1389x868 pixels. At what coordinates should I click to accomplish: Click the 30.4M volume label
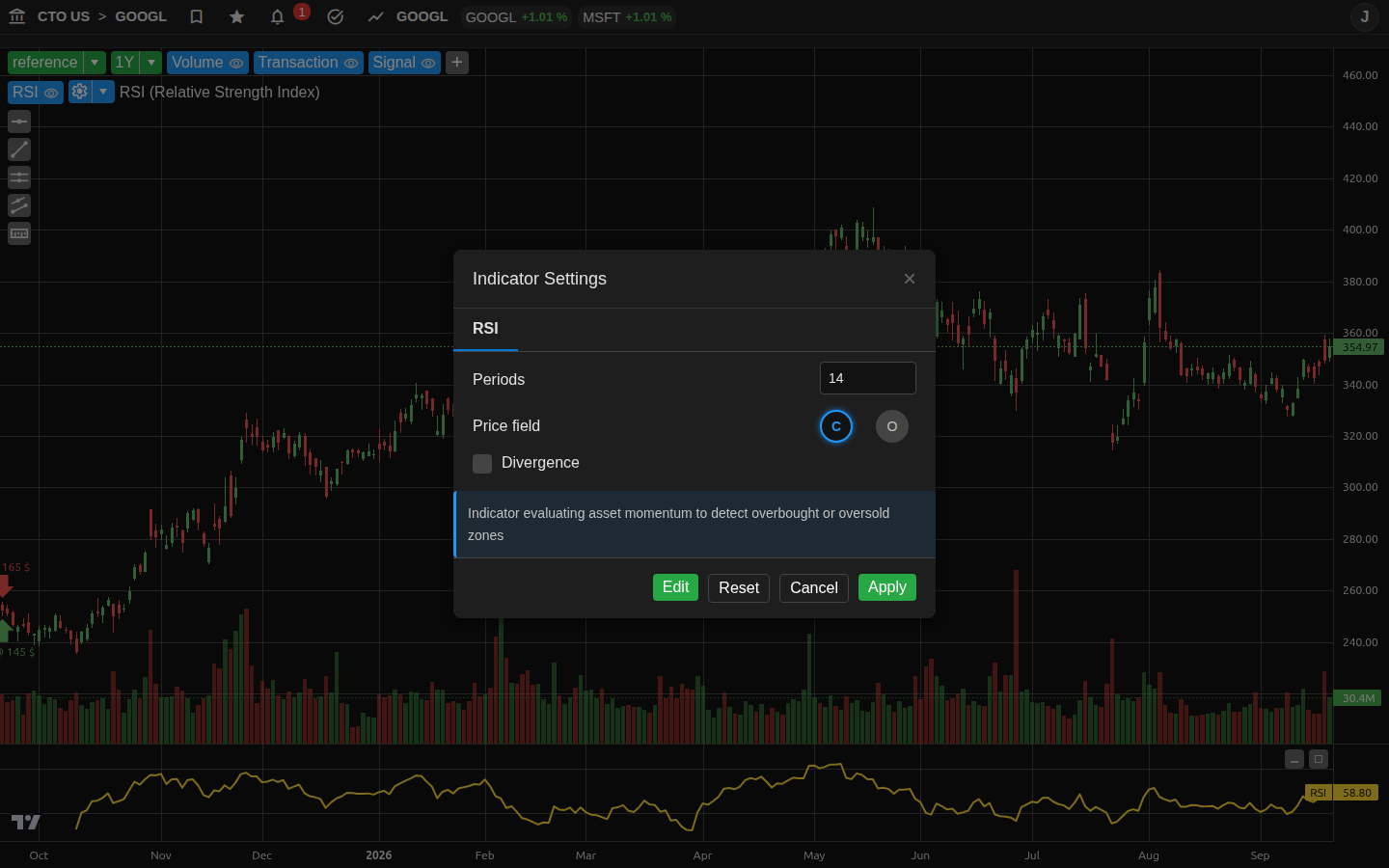[1358, 698]
